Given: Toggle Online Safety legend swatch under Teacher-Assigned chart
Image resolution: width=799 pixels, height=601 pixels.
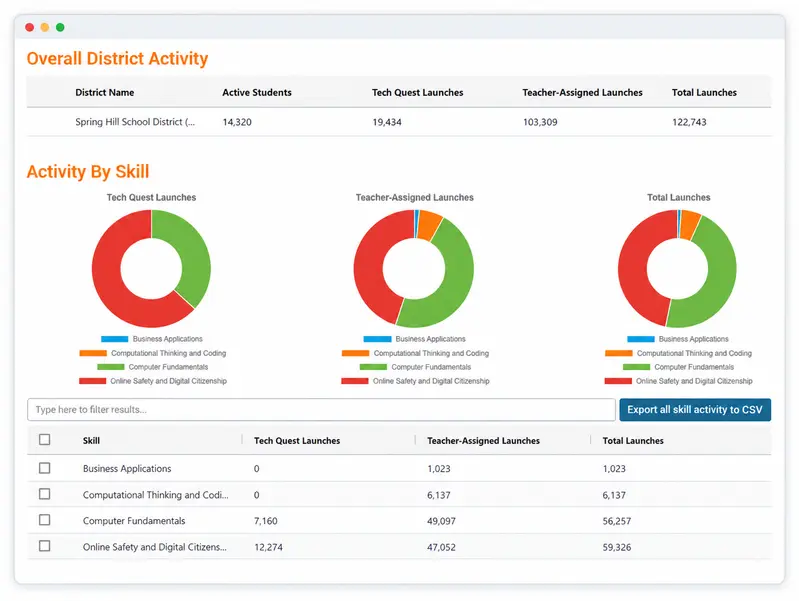Looking at the screenshot, I should [355, 381].
